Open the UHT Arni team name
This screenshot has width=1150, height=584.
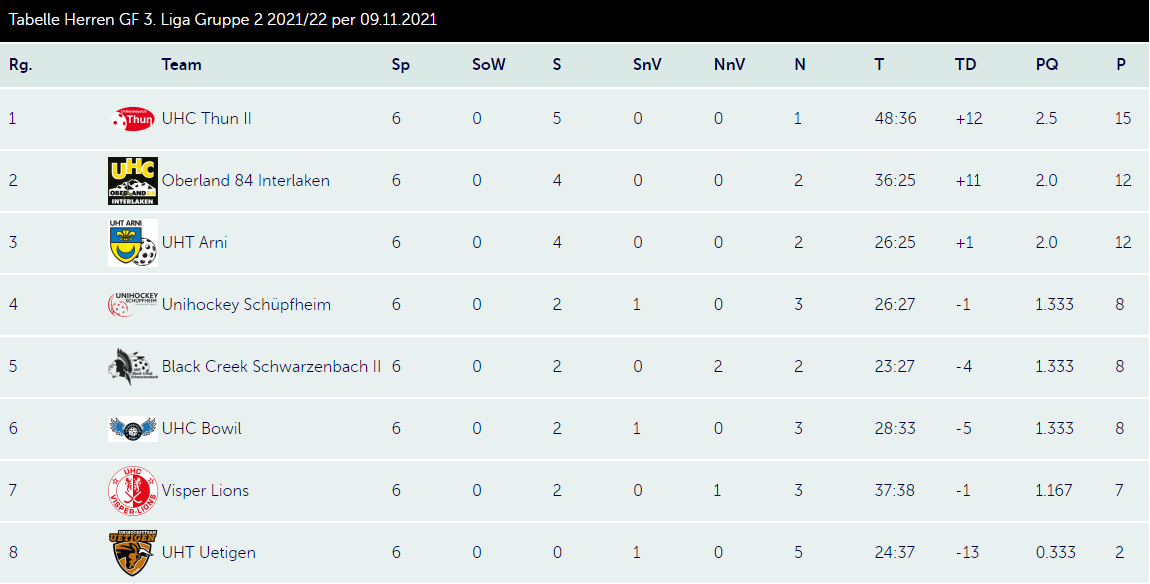[194, 242]
